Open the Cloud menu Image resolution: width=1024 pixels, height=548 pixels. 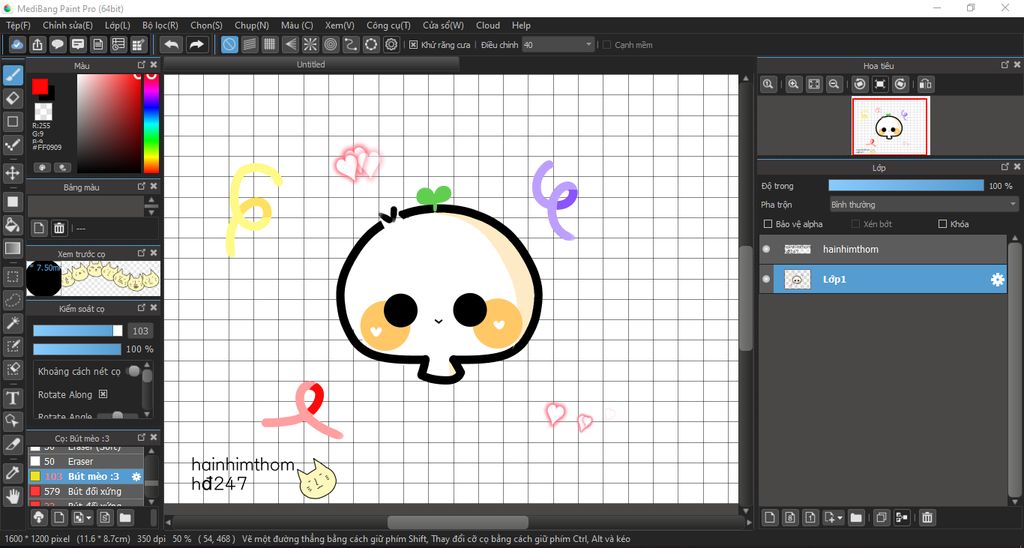tap(488, 25)
